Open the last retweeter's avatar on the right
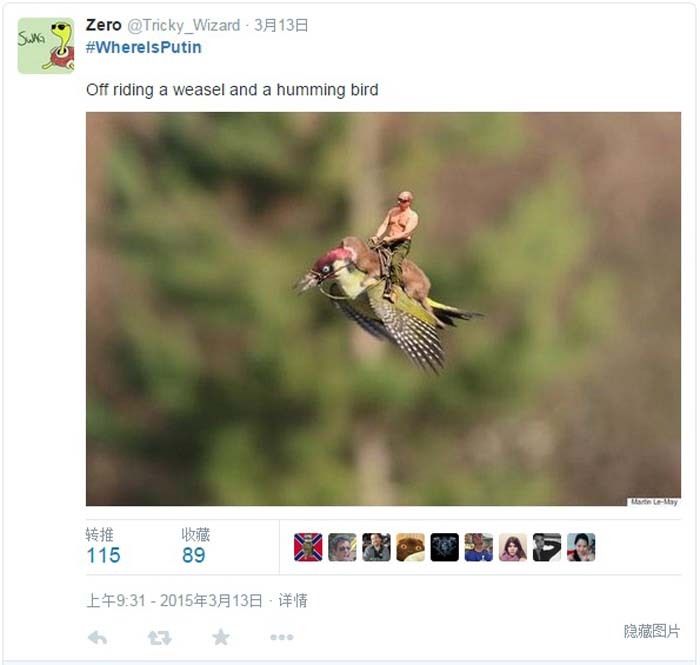The height and width of the screenshot is (665, 700). click(581, 547)
